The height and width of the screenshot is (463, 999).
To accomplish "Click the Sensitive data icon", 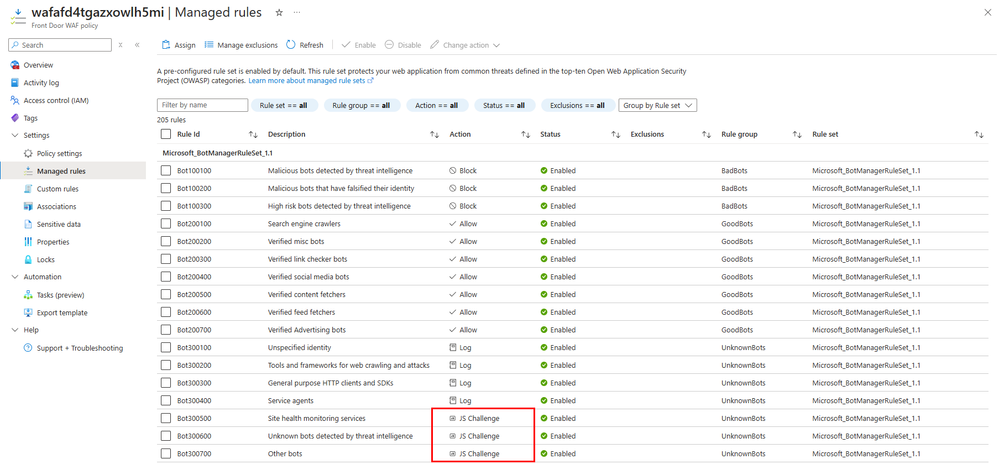I will coord(28,224).
